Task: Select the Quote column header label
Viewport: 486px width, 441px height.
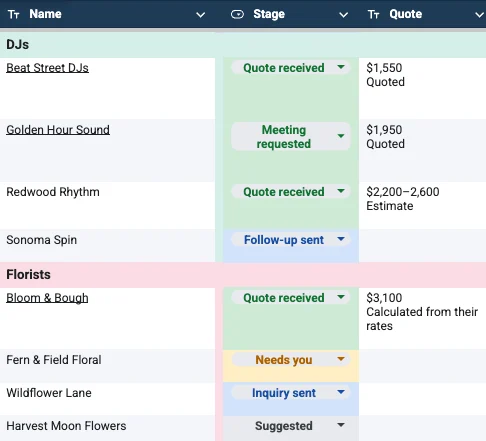Action: click(x=406, y=14)
